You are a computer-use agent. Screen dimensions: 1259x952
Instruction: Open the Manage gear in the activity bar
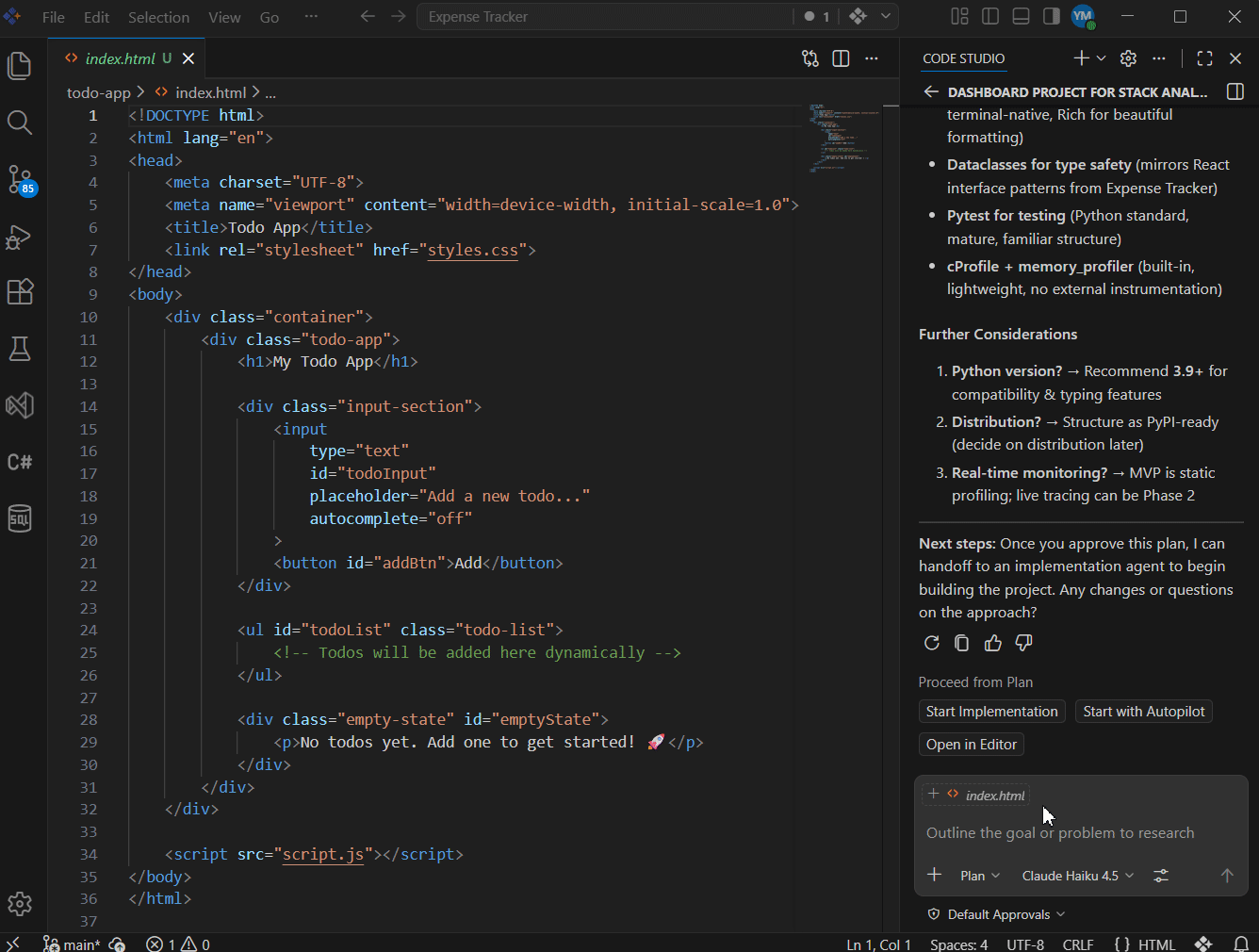[20, 904]
